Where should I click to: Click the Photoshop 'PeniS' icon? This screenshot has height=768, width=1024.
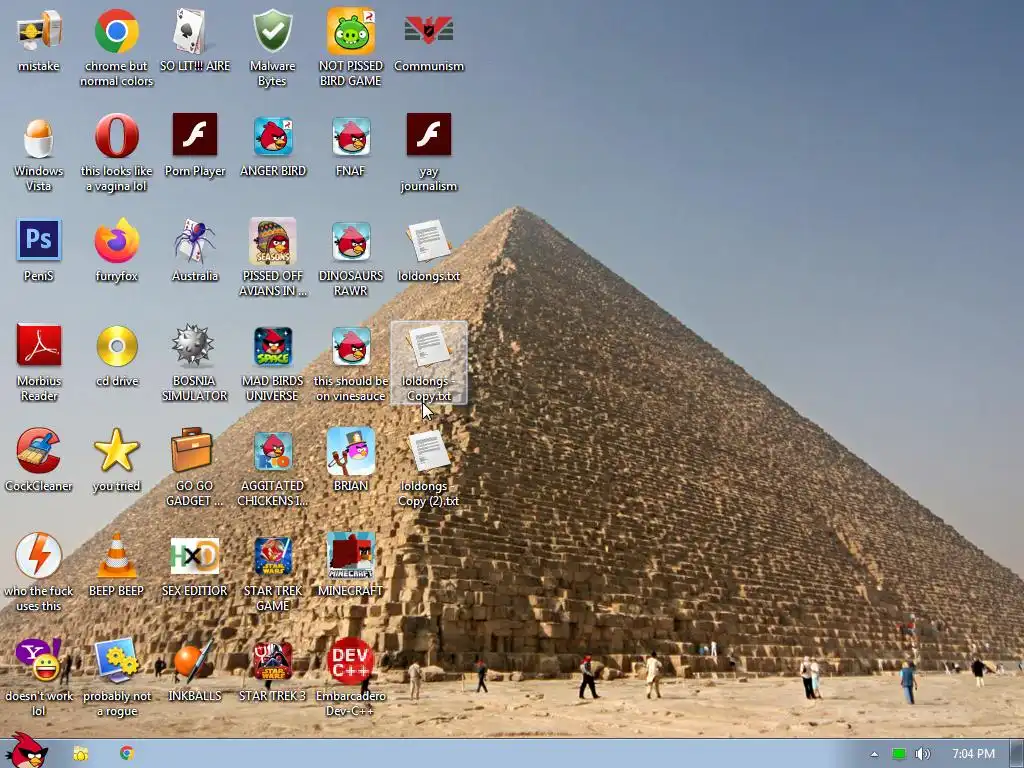click(x=39, y=240)
